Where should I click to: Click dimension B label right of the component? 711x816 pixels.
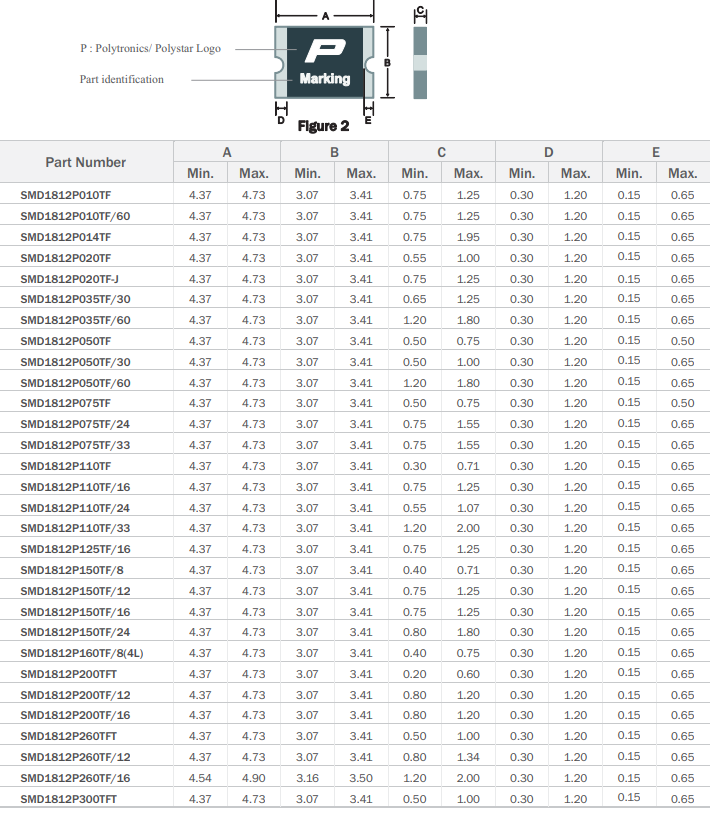(x=388, y=62)
